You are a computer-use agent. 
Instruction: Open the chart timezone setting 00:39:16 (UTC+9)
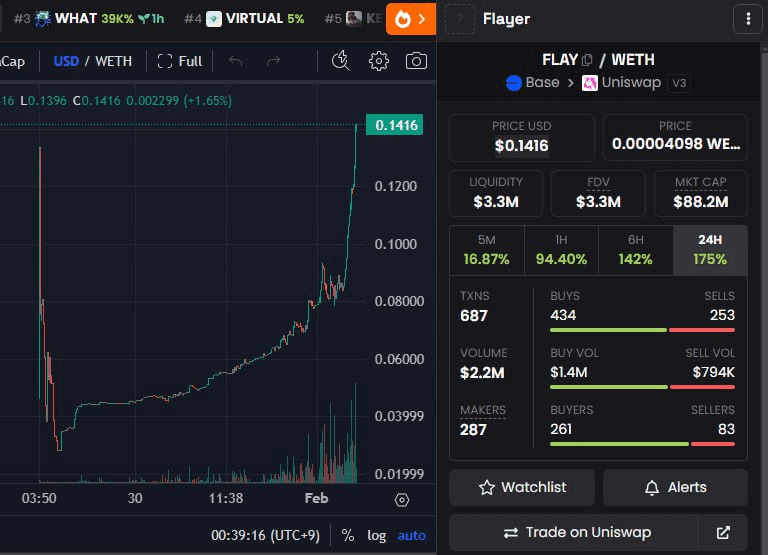tap(265, 535)
